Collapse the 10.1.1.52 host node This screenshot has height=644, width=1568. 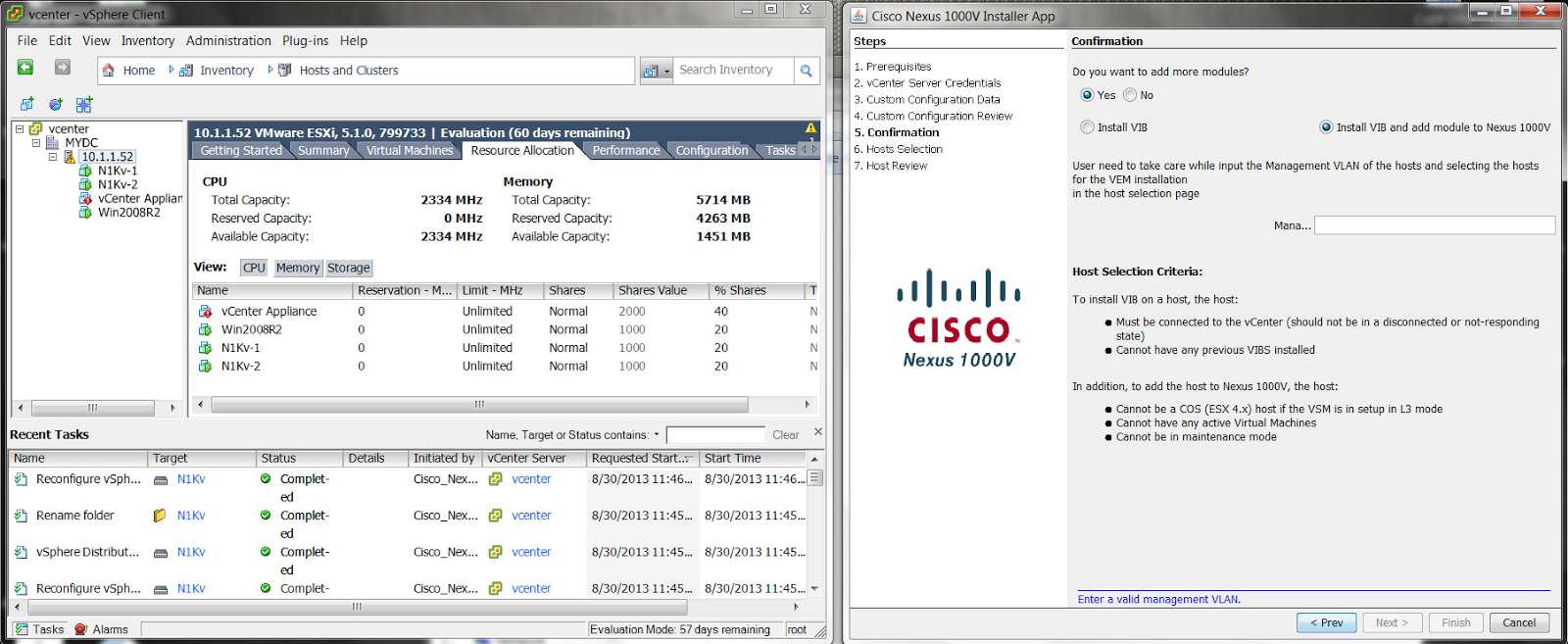click(x=53, y=157)
